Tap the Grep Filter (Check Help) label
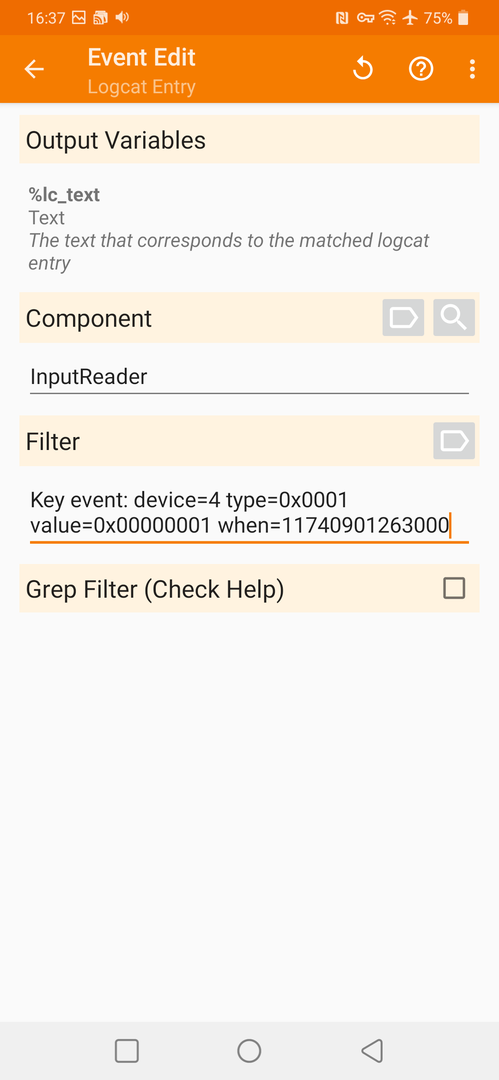499x1080 pixels. pos(154,590)
